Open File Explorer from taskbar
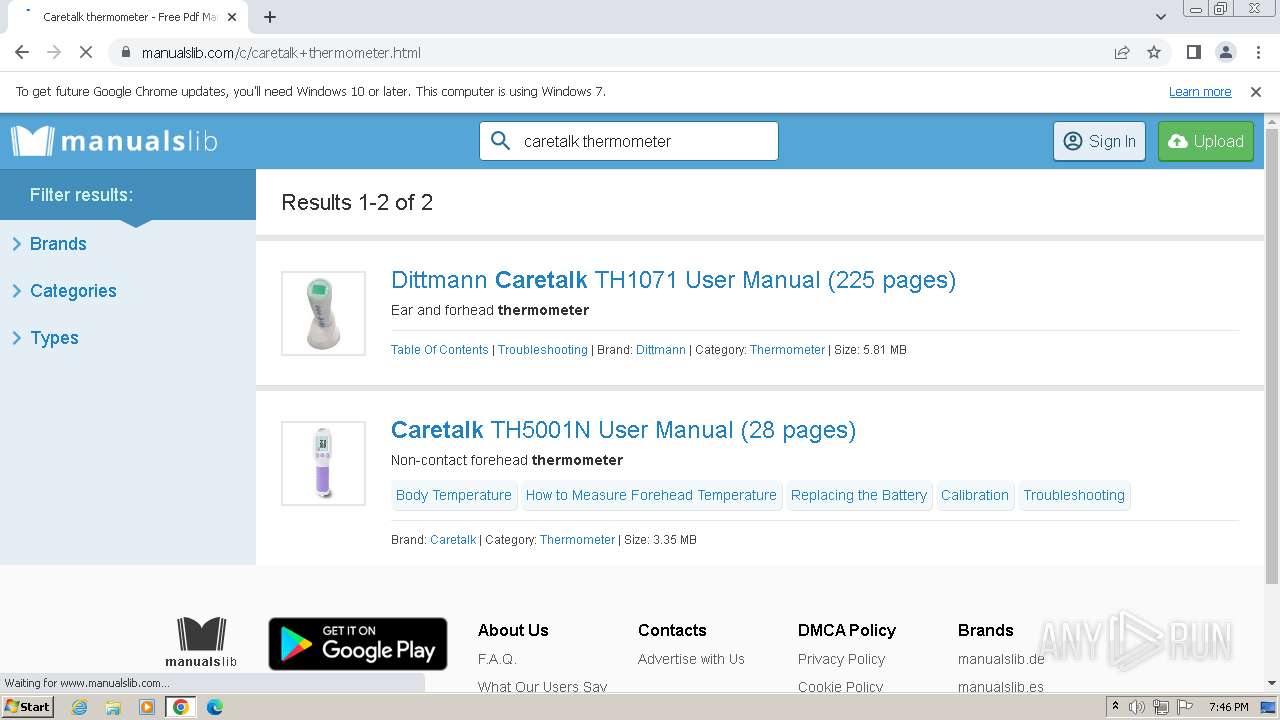 coord(113,707)
